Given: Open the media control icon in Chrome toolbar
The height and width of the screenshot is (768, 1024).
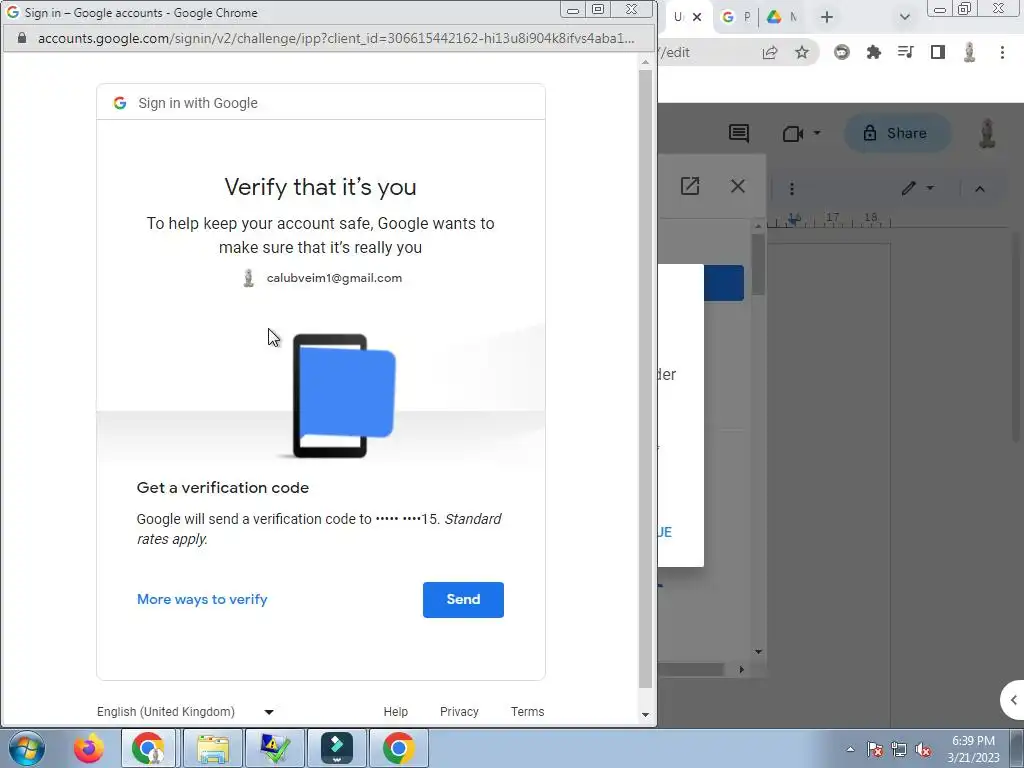Looking at the screenshot, I should point(905,52).
